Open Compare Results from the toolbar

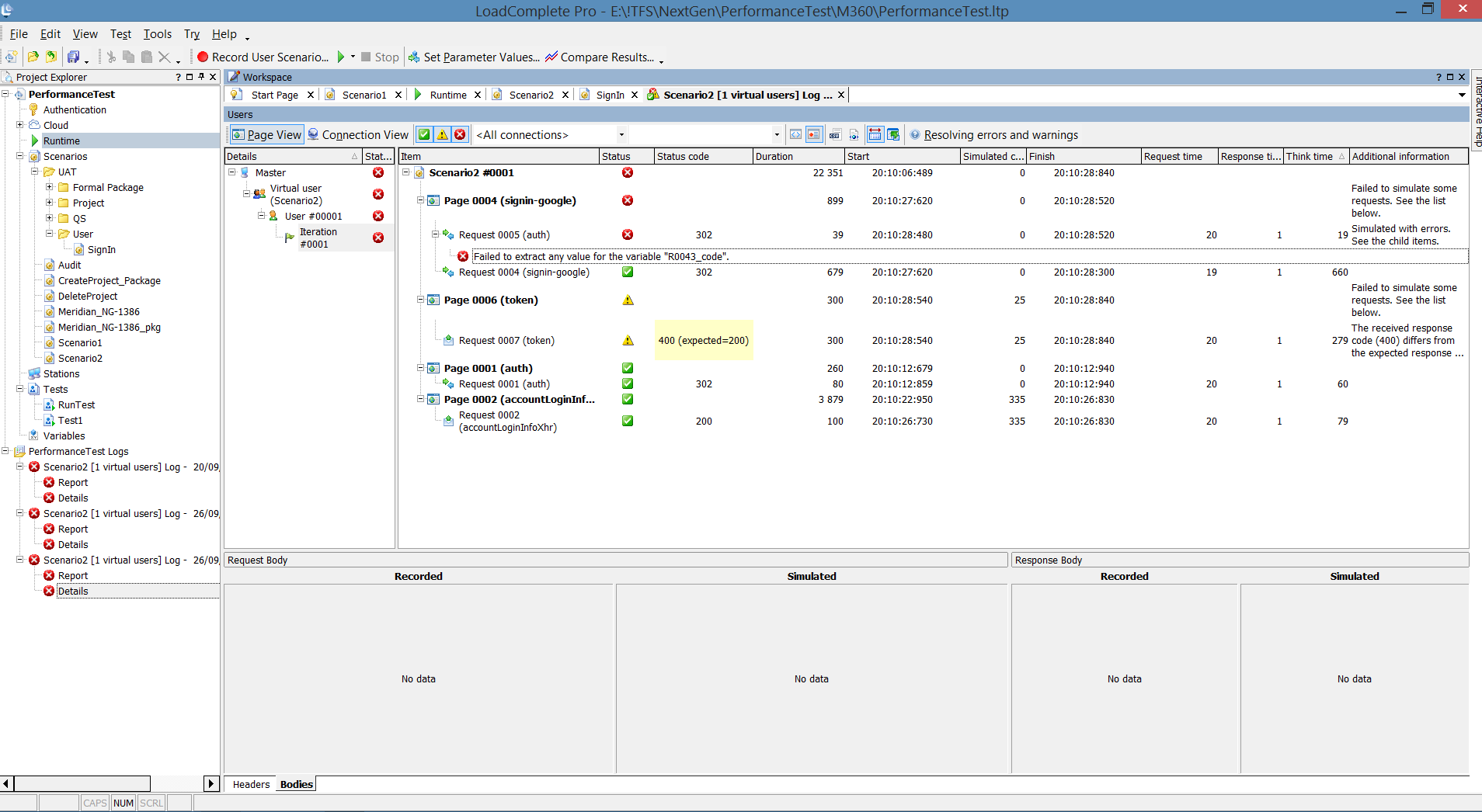point(600,57)
